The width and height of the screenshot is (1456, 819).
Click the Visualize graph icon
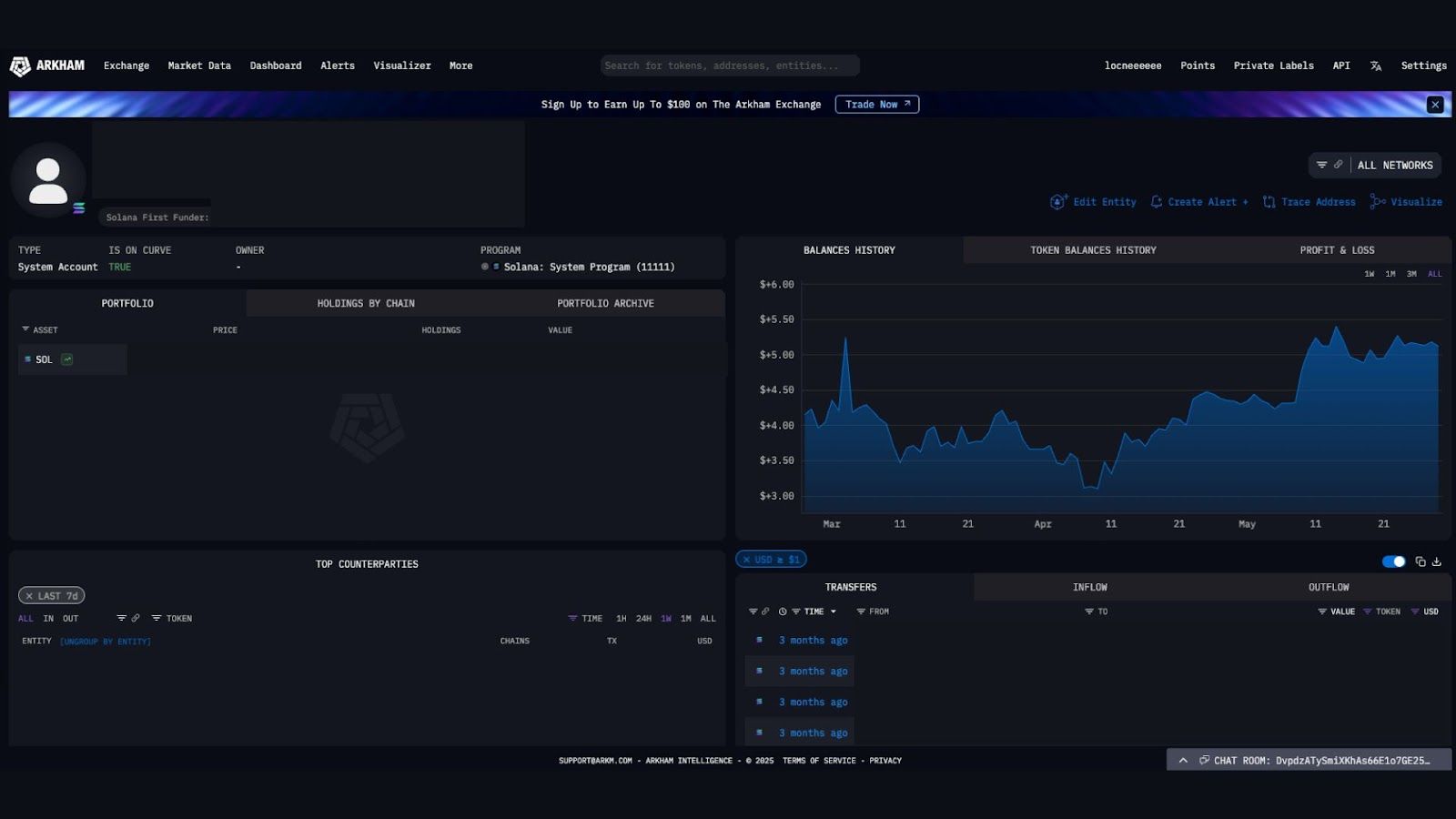point(1378,202)
